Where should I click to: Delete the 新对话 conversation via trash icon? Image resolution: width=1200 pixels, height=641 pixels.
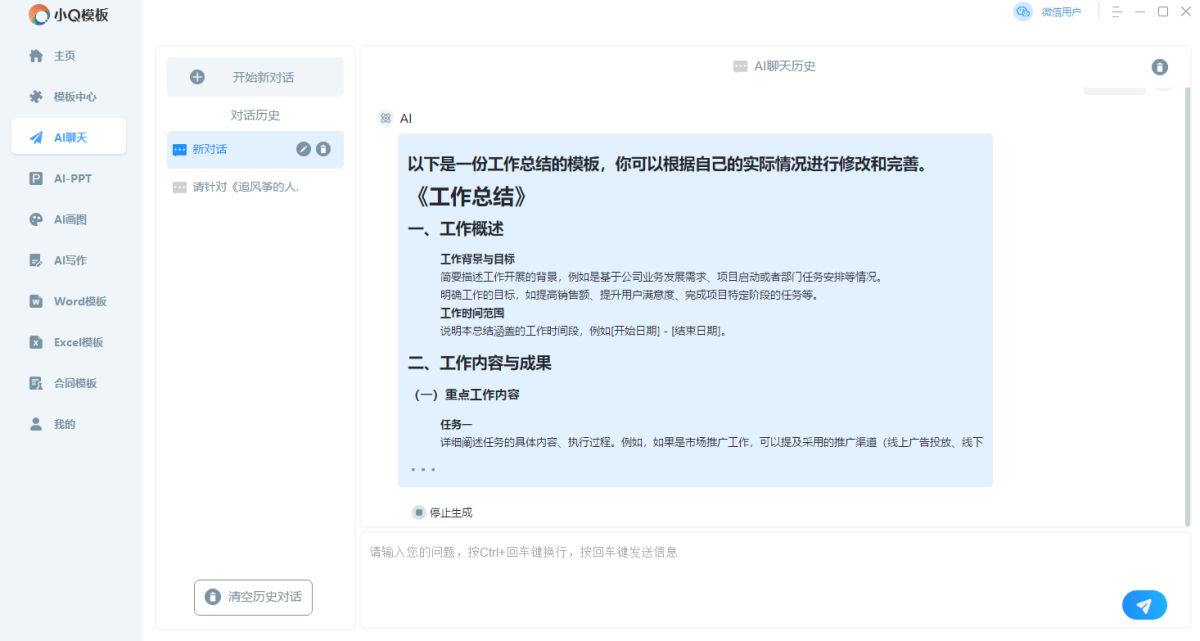pyautogui.click(x=323, y=149)
